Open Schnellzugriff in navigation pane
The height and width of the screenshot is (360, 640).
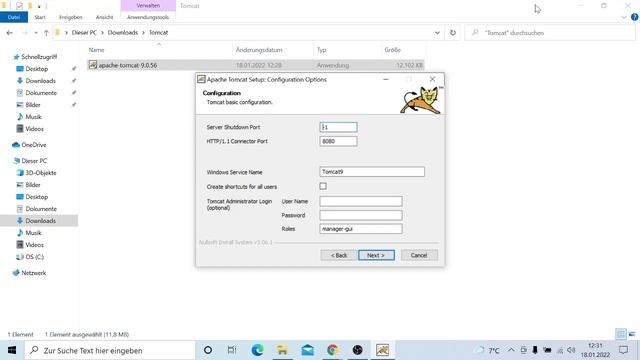coord(39,57)
